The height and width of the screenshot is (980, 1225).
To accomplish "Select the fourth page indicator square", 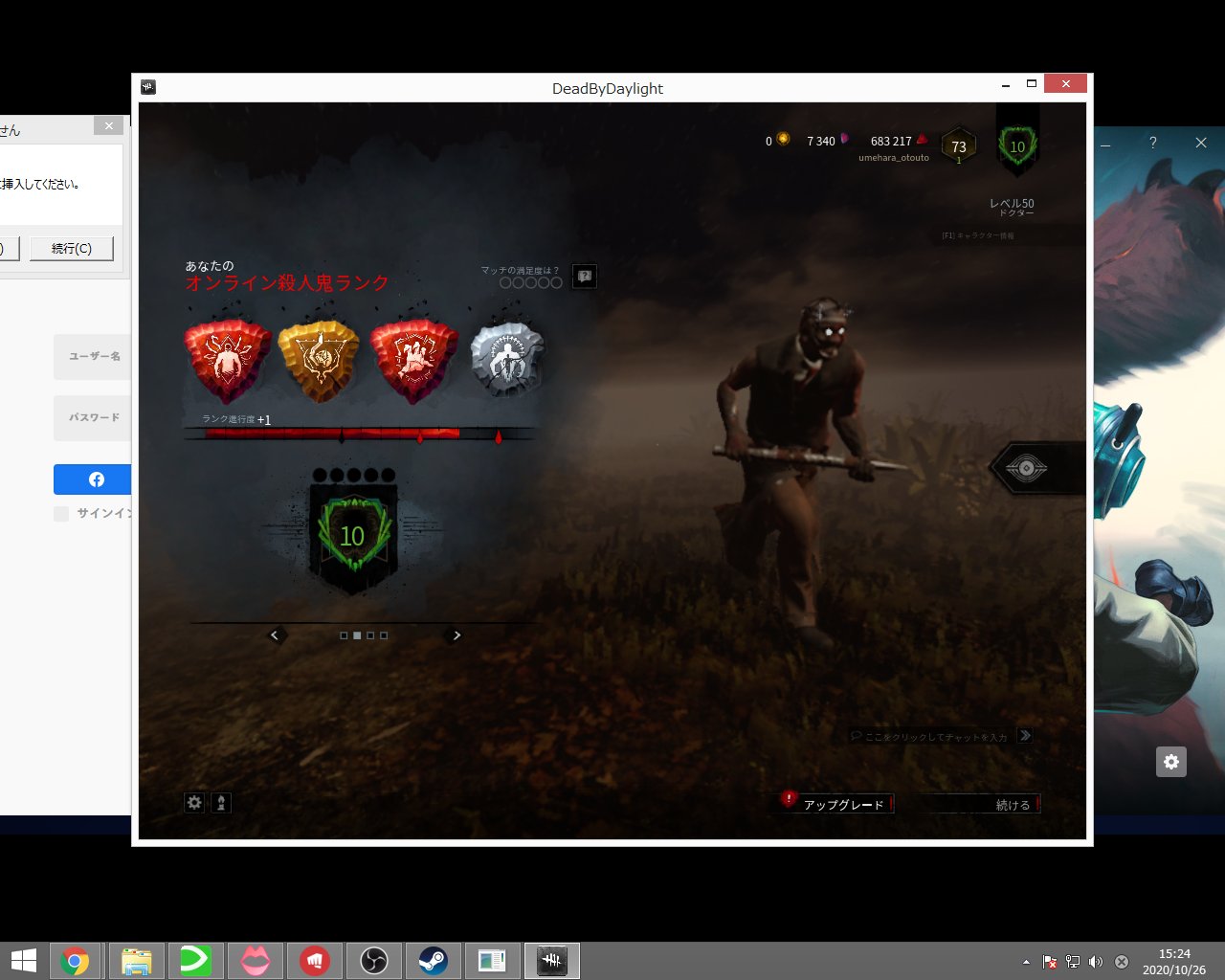I will click(384, 635).
